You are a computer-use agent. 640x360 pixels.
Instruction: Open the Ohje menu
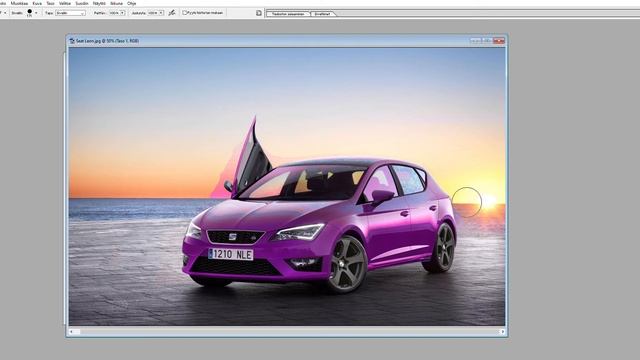[131, 3]
